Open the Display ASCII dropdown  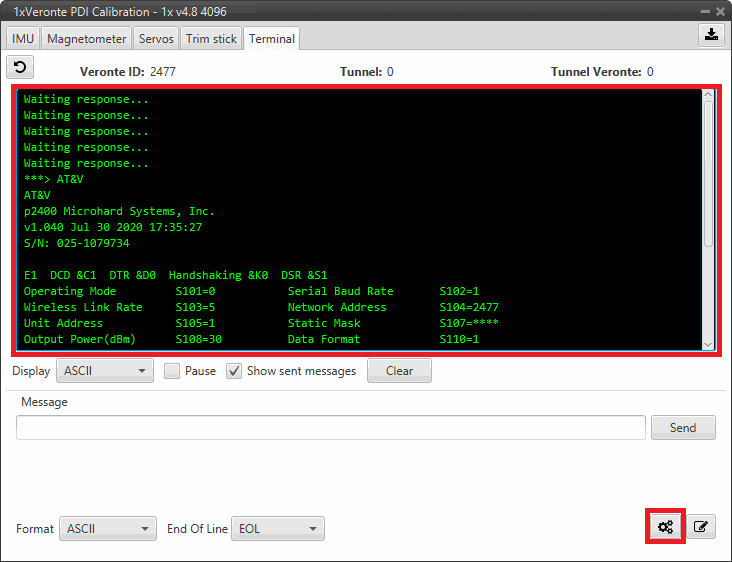pos(104,371)
